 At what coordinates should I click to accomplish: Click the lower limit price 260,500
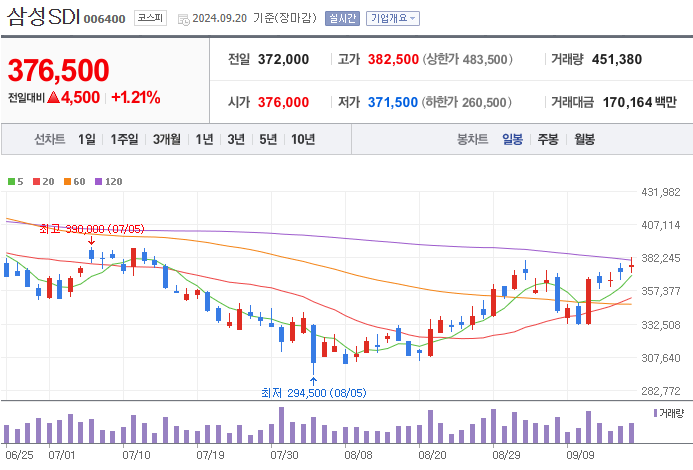coord(484,103)
